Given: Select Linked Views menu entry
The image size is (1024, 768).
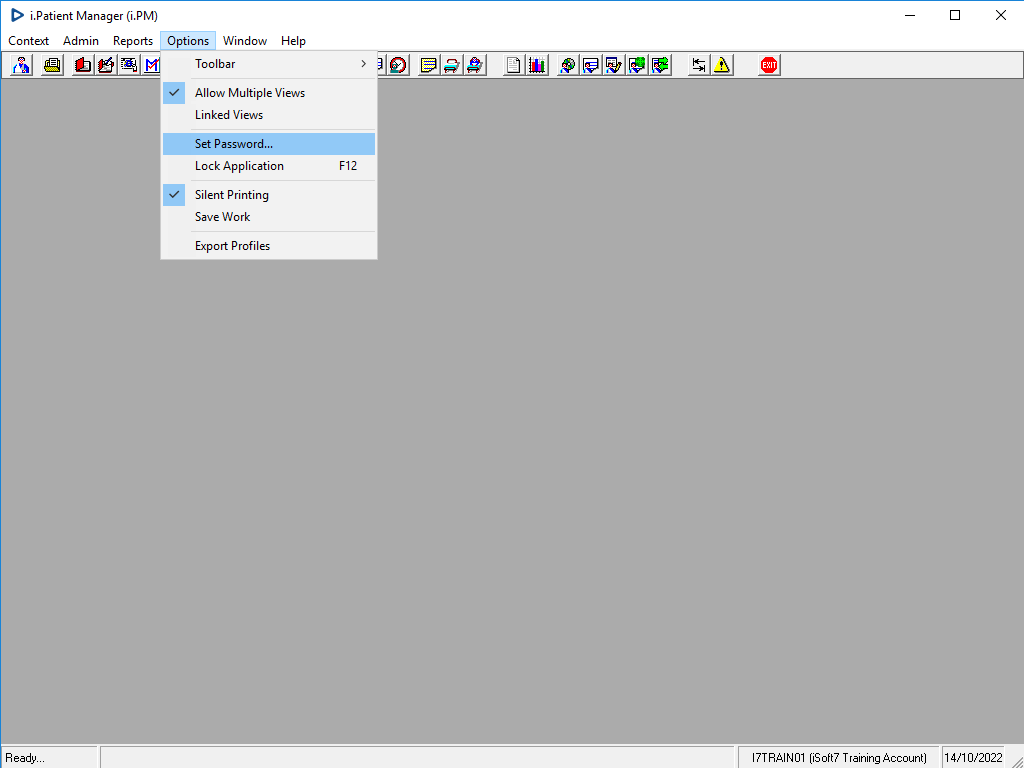Looking at the screenshot, I should 268,115.
